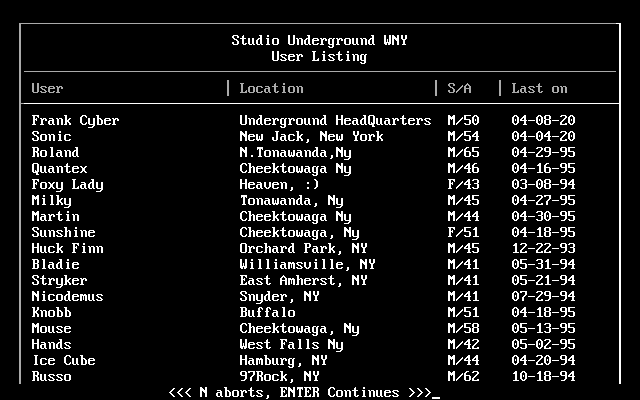This screenshot has height=400, width=640.
Task: Click the last-on date '12-22-93'
Action: click(x=543, y=248)
